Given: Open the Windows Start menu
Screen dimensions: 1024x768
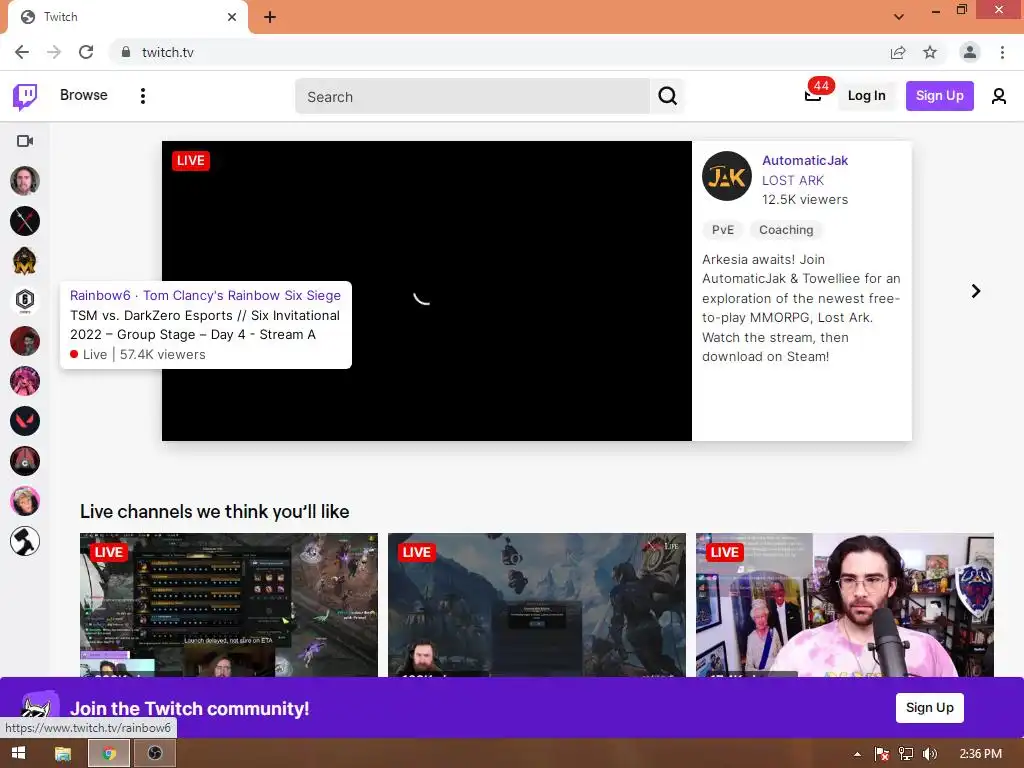Looking at the screenshot, I should (x=18, y=753).
